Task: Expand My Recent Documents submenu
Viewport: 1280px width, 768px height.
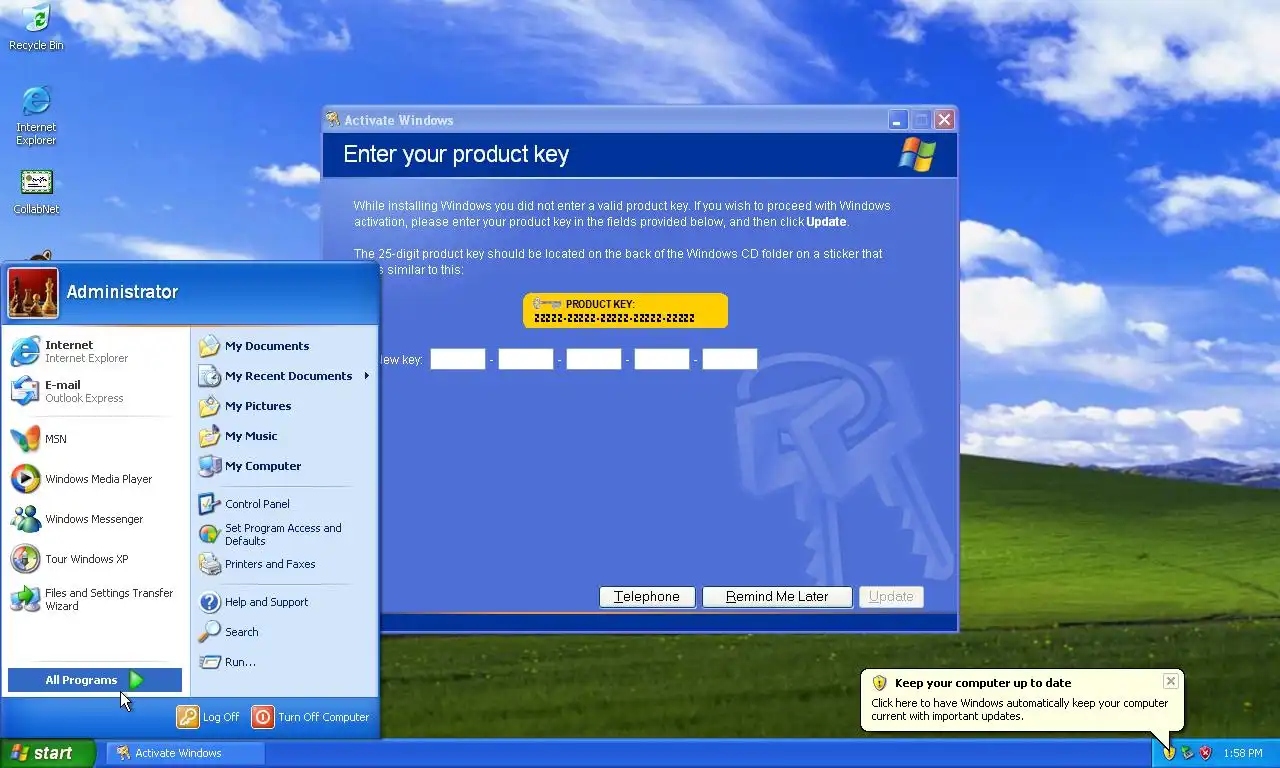Action: pos(284,376)
